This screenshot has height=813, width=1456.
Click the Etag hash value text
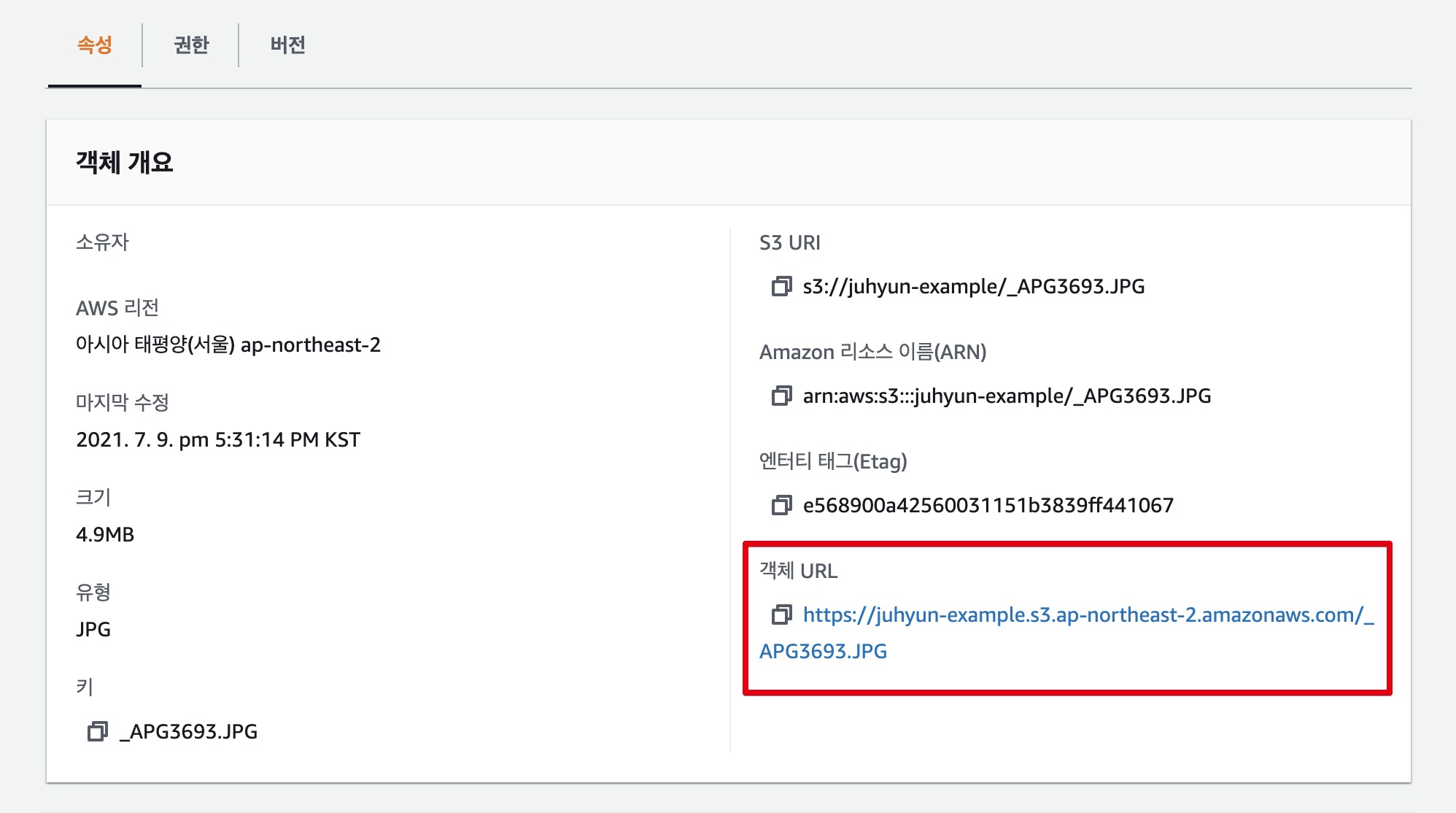coord(988,505)
